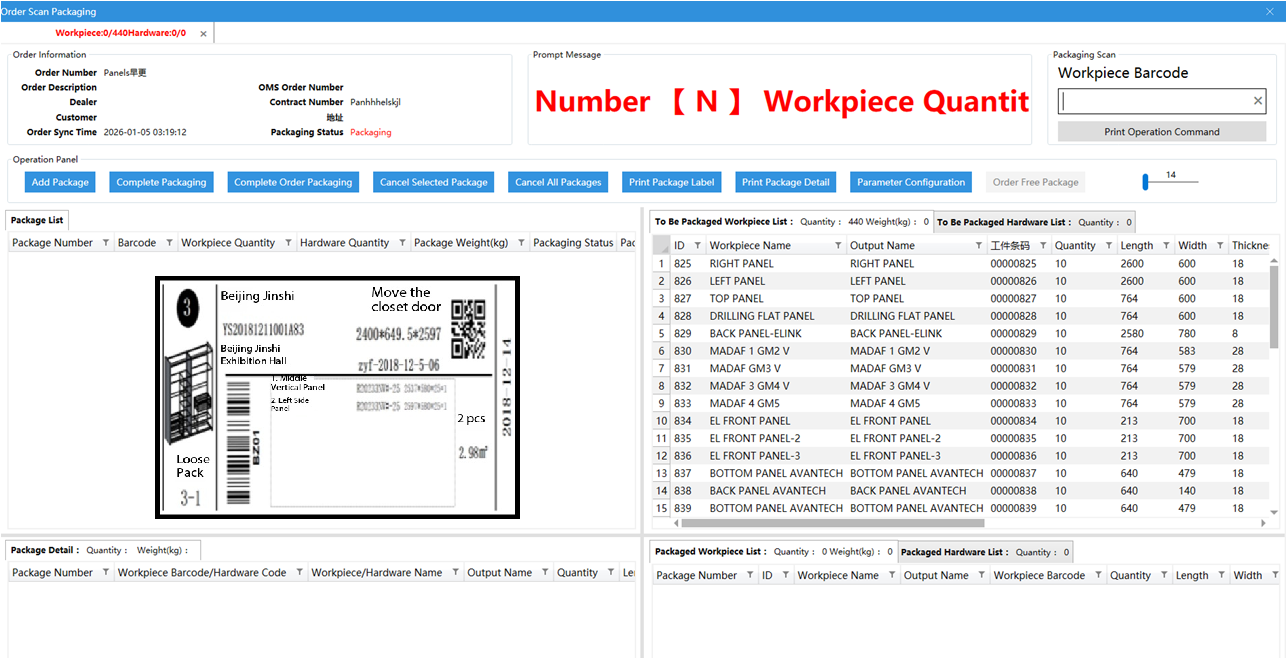Switch to Packaged Hardware List tab
The height and width of the screenshot is (659, 1287).
pos(985,552)
